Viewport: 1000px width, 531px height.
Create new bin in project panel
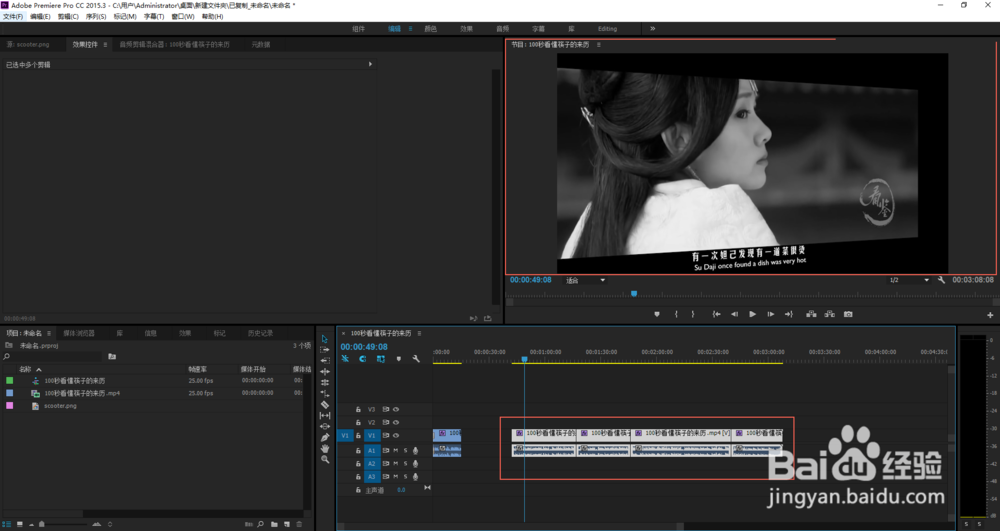pyautogui.click(x=274, y=524)
